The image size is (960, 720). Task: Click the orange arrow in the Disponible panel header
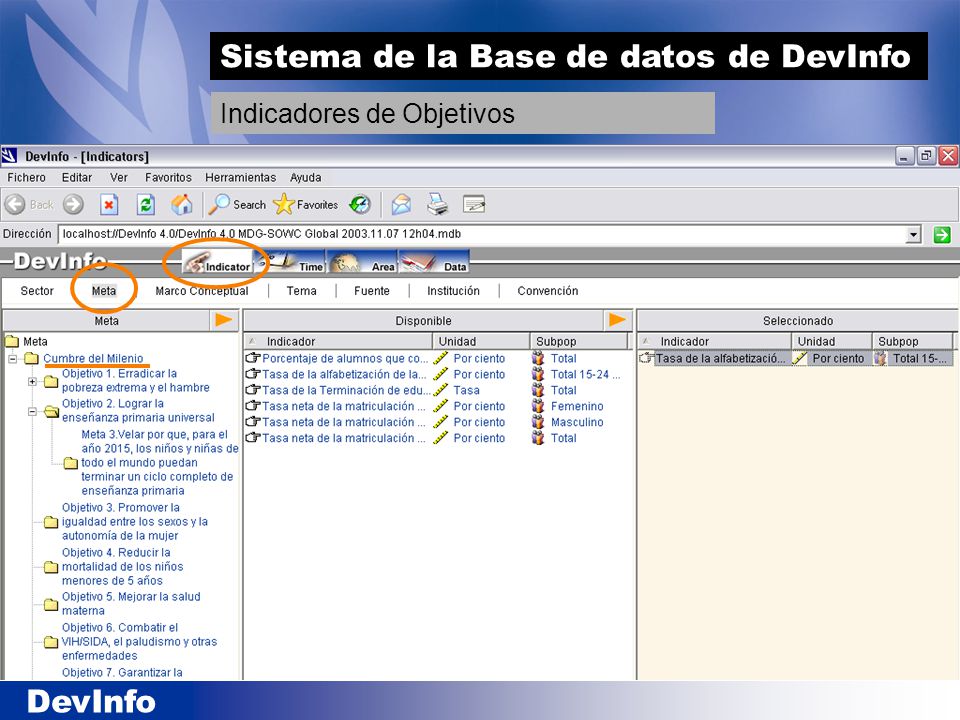click(617, 320)
